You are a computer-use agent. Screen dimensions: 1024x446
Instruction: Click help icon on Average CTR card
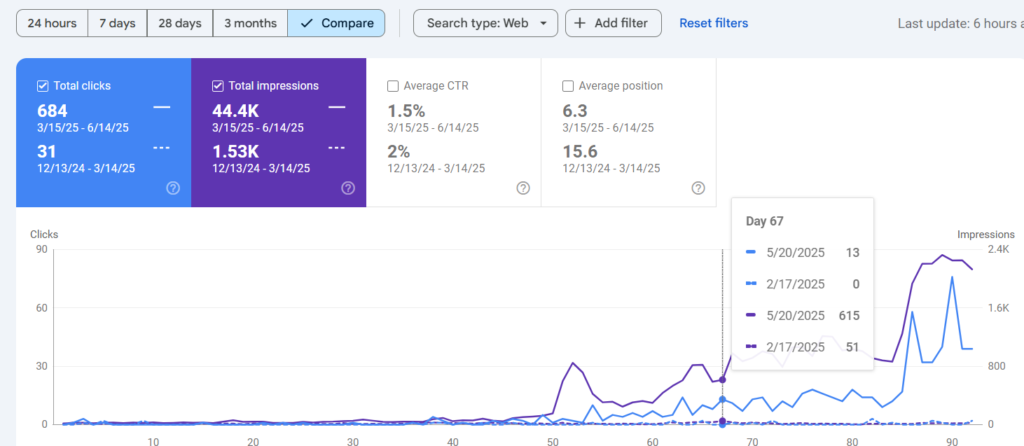click(523, 188)
